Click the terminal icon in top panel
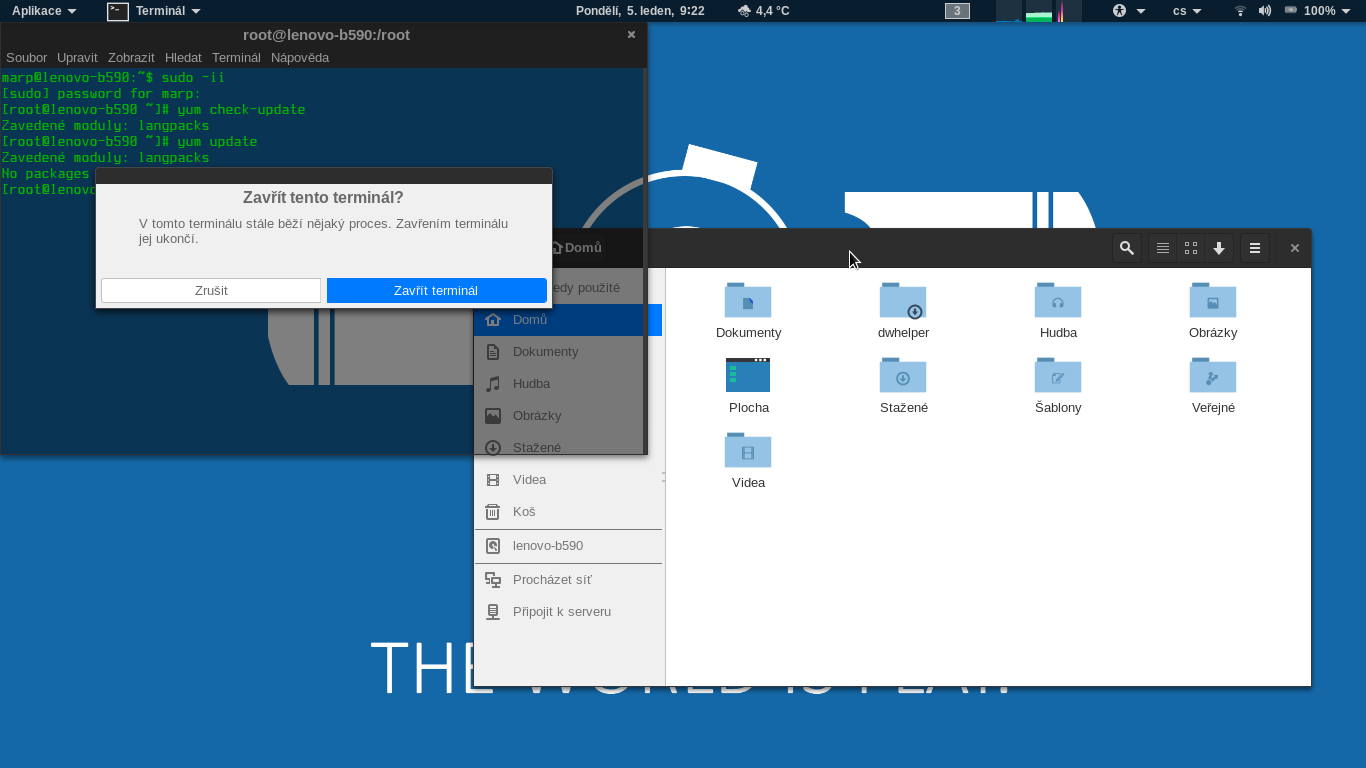The width and height of the screenshot is (1366, 768). click(x=118, y=11)
